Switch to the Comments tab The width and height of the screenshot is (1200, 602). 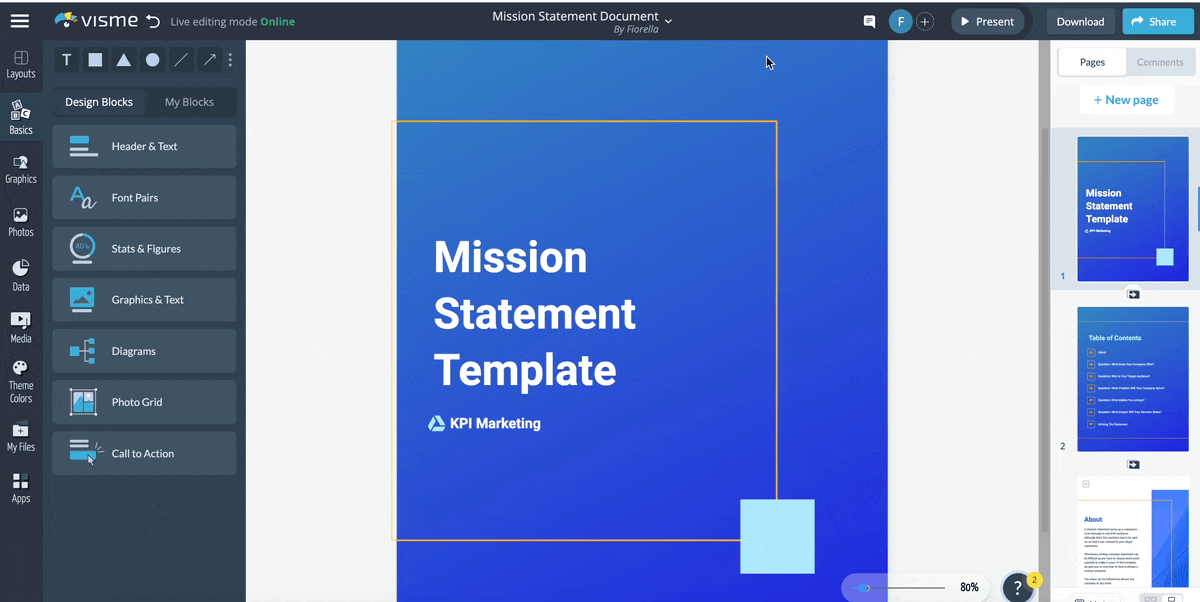click(1160, 61)
